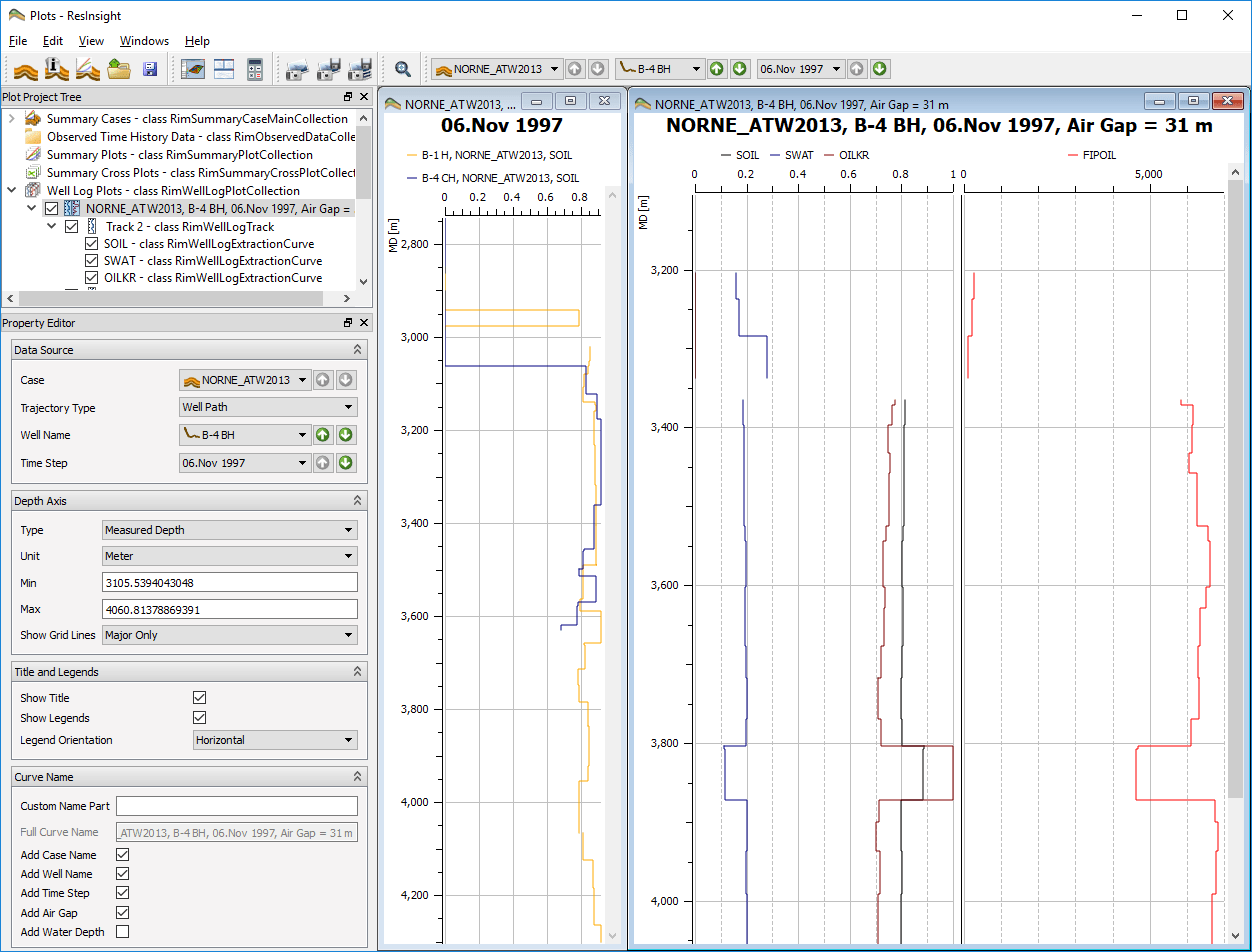Click toolbar previous time step up arrow
The height and width of the screenshot is (952, 1252).
(857, 69)
